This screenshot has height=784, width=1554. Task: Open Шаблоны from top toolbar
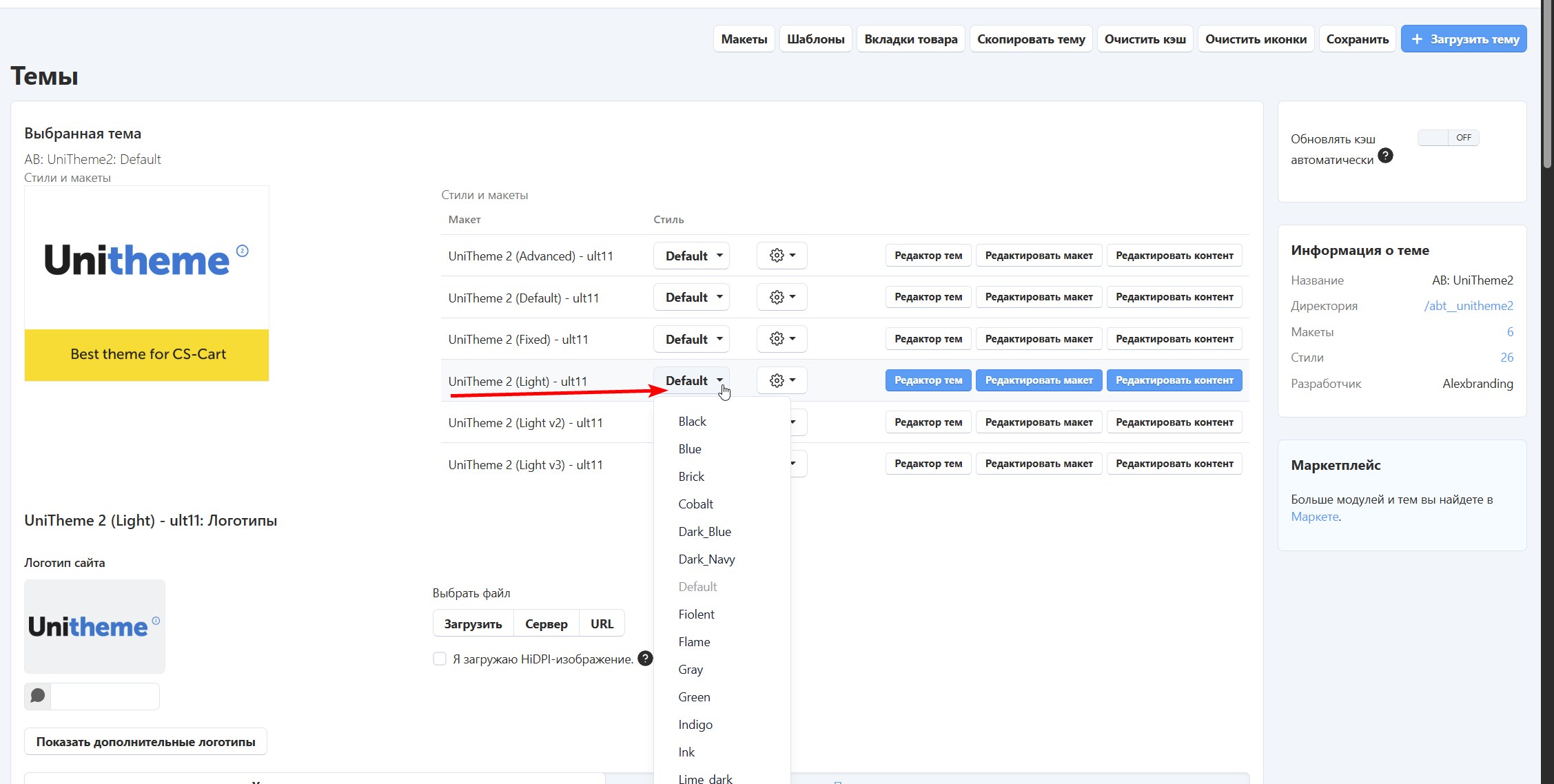coord(816,39)
